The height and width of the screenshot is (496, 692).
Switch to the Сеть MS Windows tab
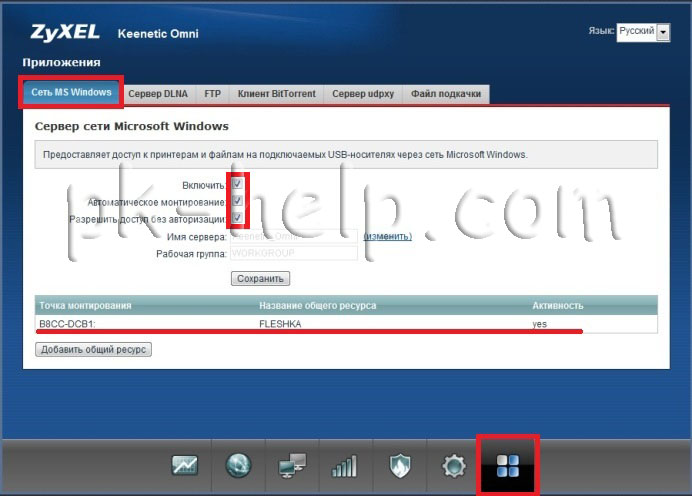pyautogui.click(x=71, y=92)
